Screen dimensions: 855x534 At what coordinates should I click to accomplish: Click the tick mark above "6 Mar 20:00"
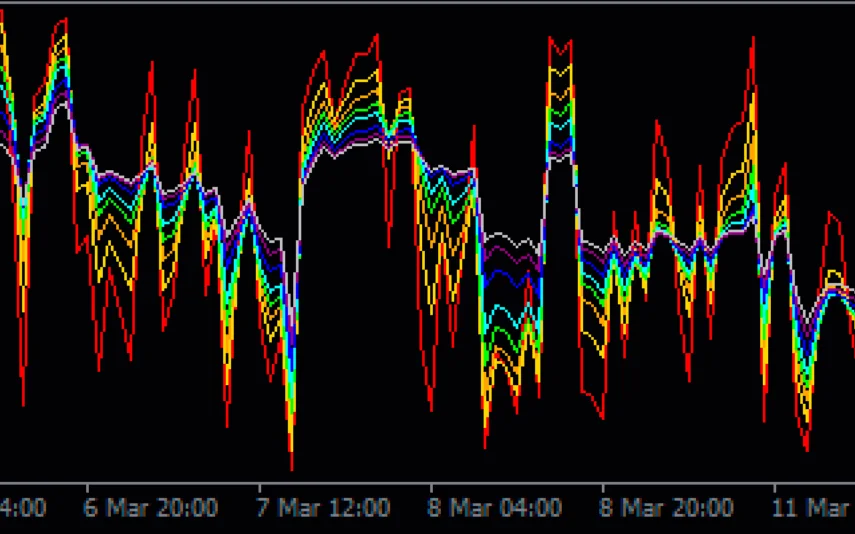tap(86, 486)
